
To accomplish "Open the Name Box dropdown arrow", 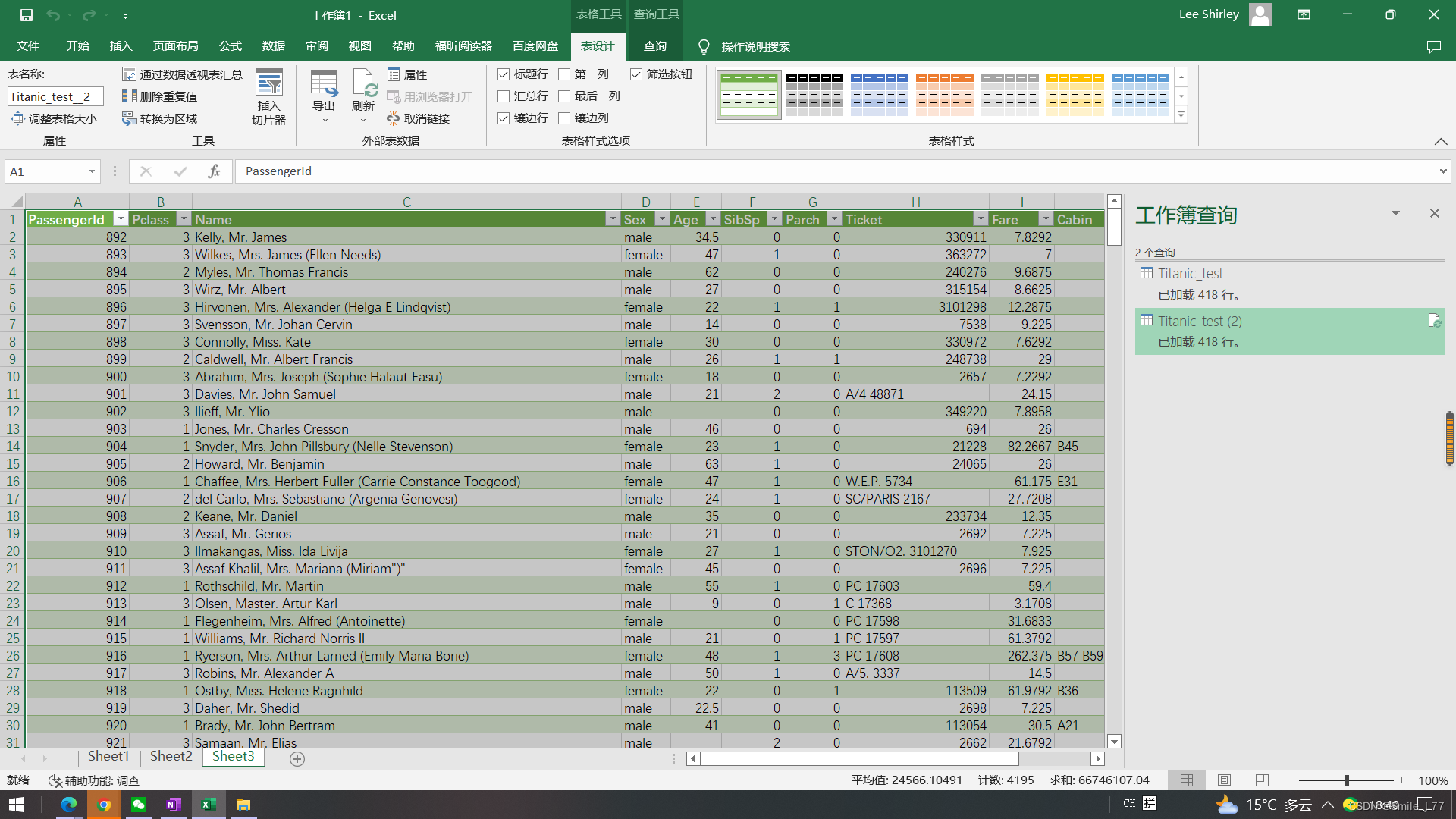I will coord(92,171).
